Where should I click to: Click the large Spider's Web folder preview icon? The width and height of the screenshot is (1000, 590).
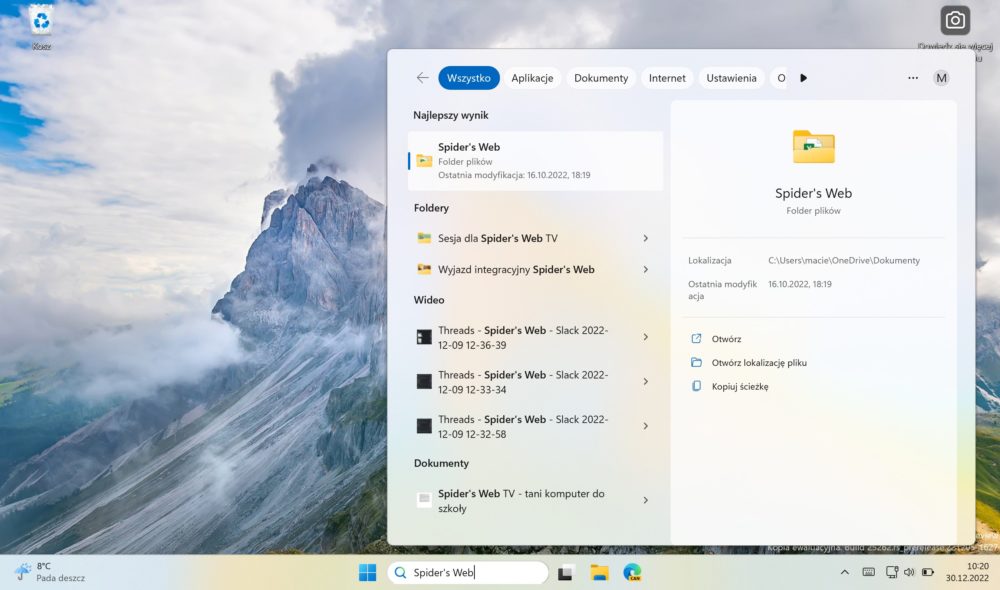point(813,147)
